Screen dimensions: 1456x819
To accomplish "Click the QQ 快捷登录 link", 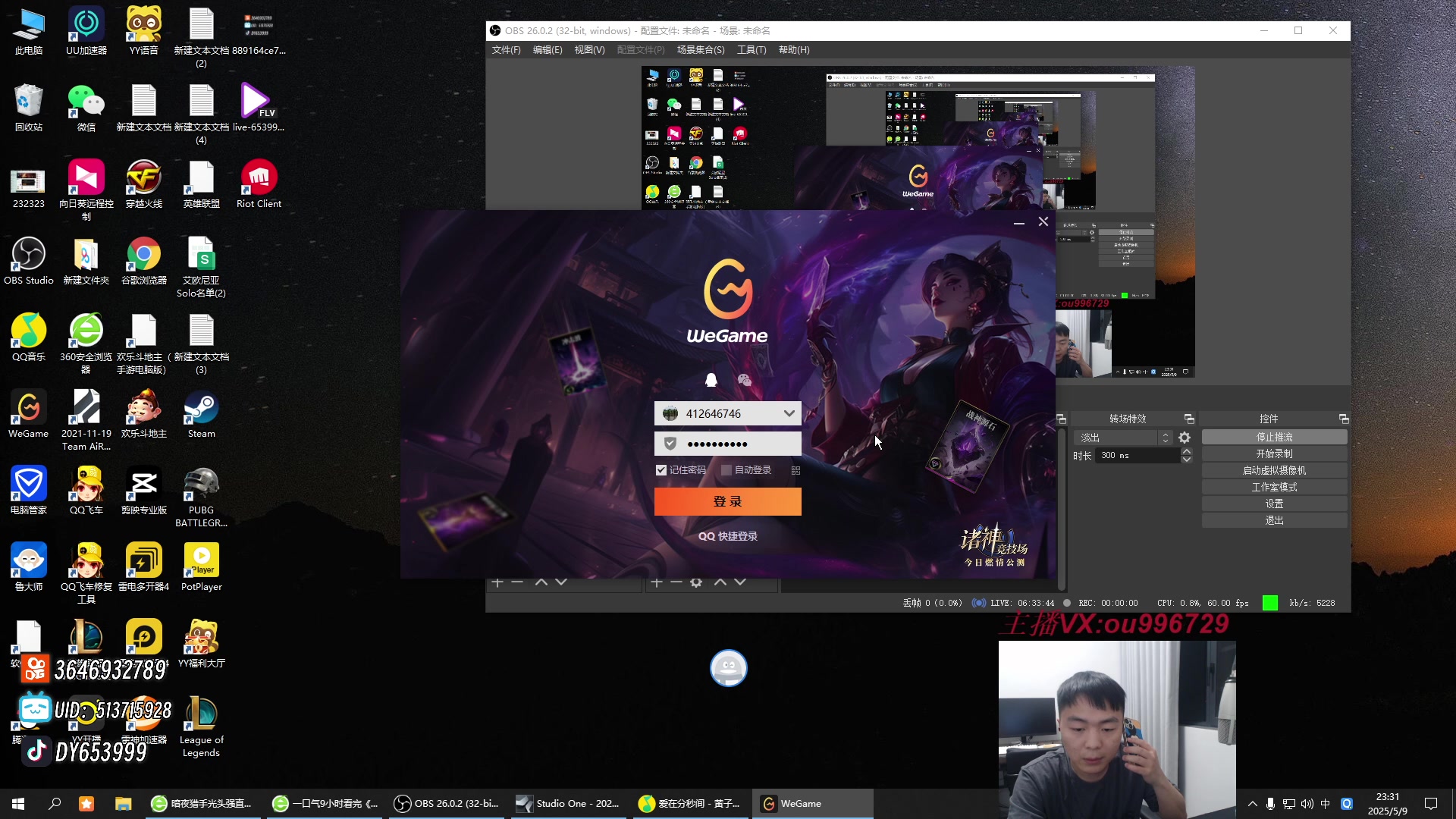I will 727,536.
